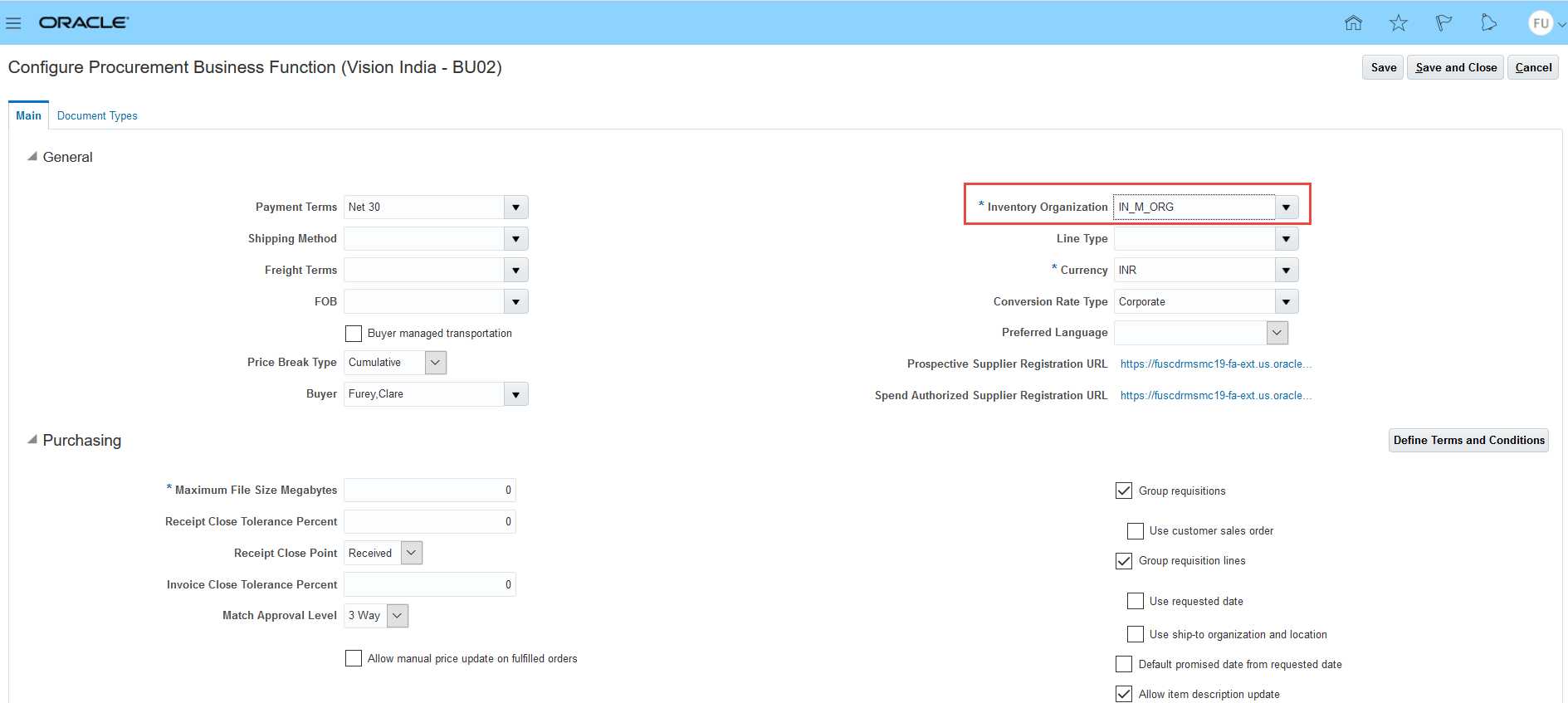Open the hamburger navigator menu
Screen dimensions: 1568x703
coord(13,23)
